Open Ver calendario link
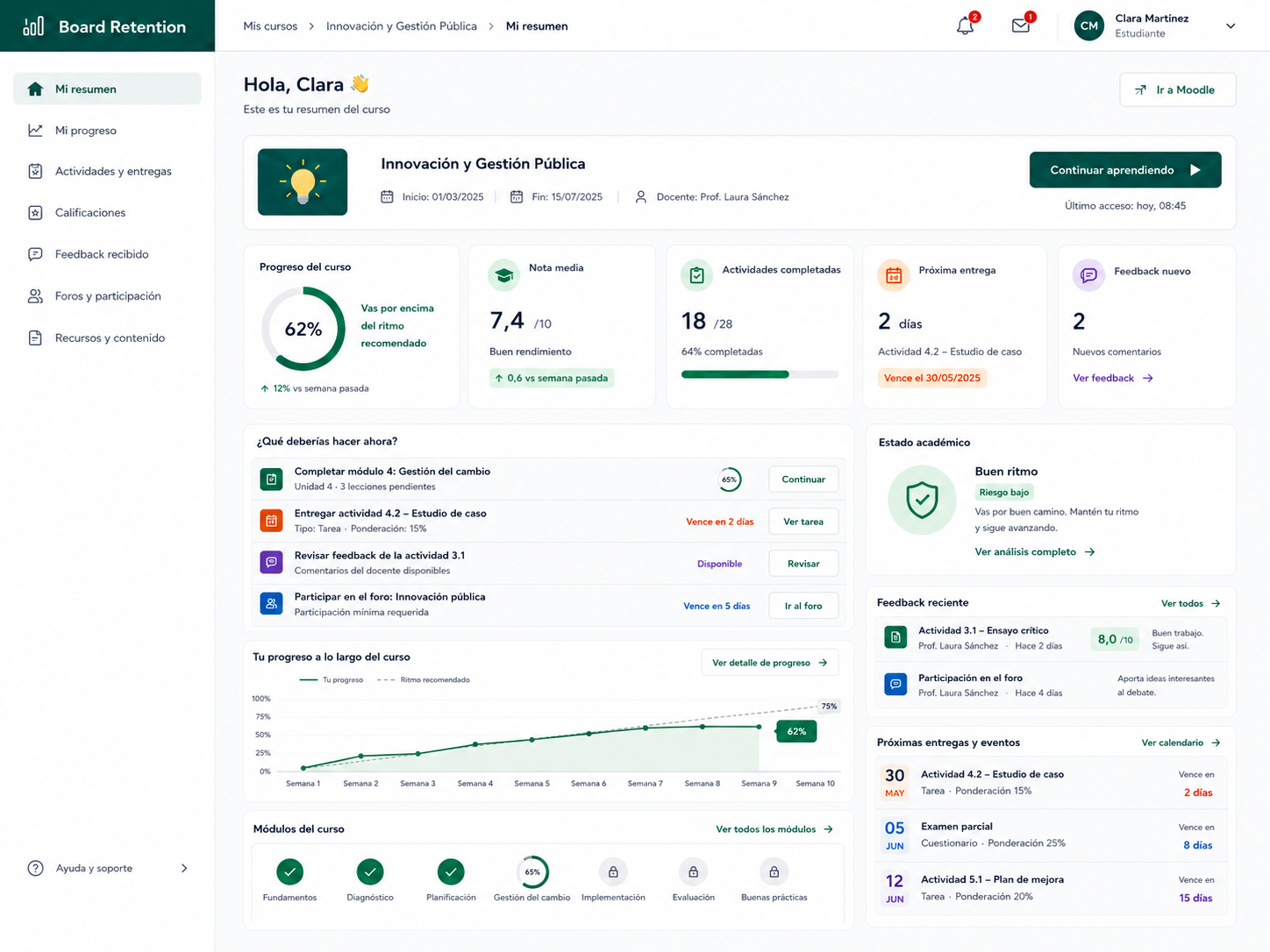 (x=1181, y=742)
